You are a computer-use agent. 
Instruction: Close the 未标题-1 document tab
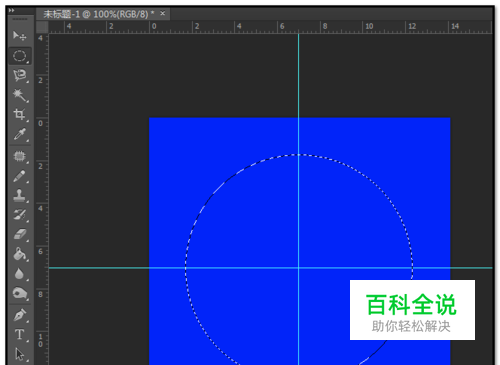[x=163, y=13]
